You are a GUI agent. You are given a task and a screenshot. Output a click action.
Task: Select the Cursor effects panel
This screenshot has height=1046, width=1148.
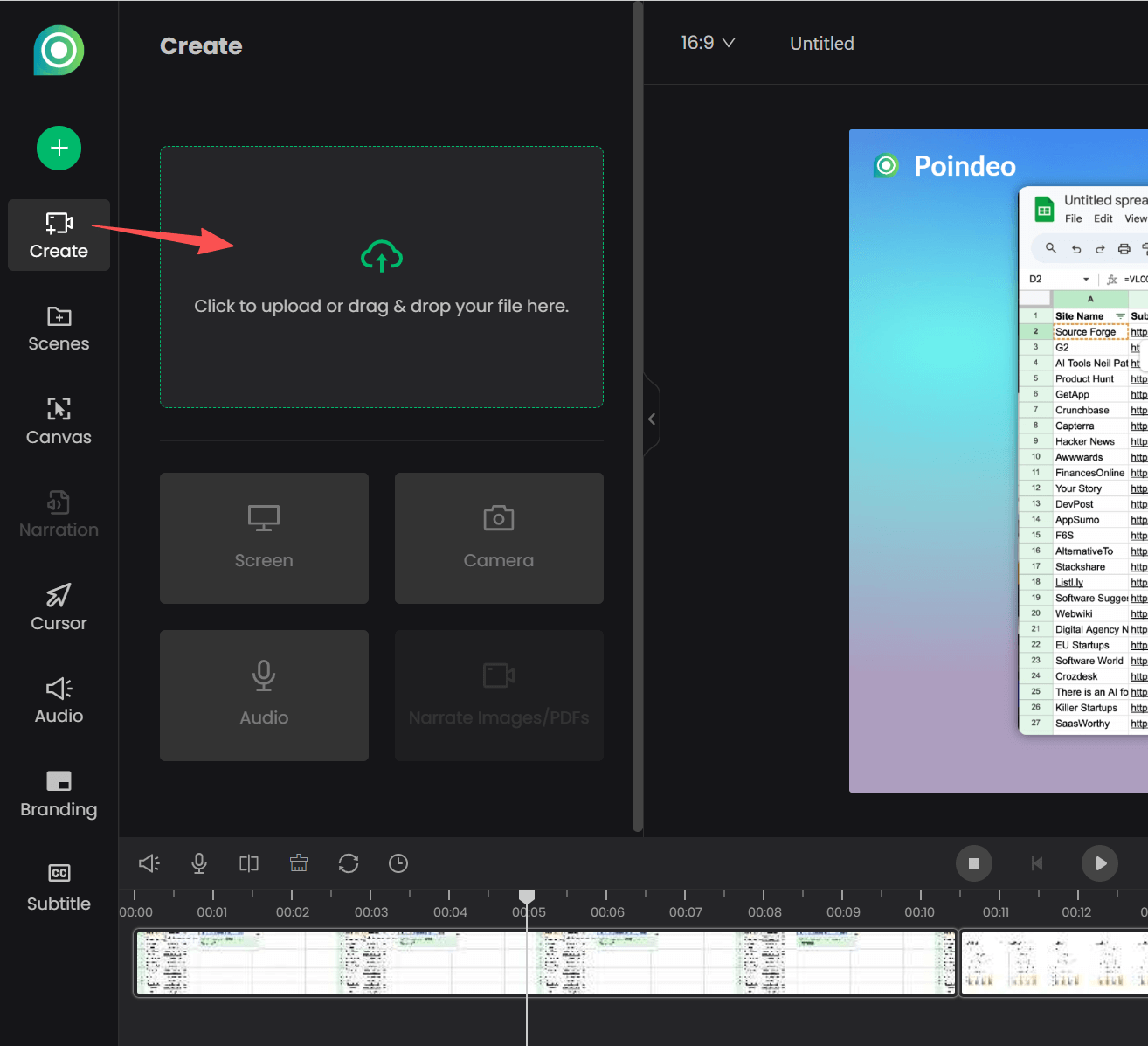point(59,607)
